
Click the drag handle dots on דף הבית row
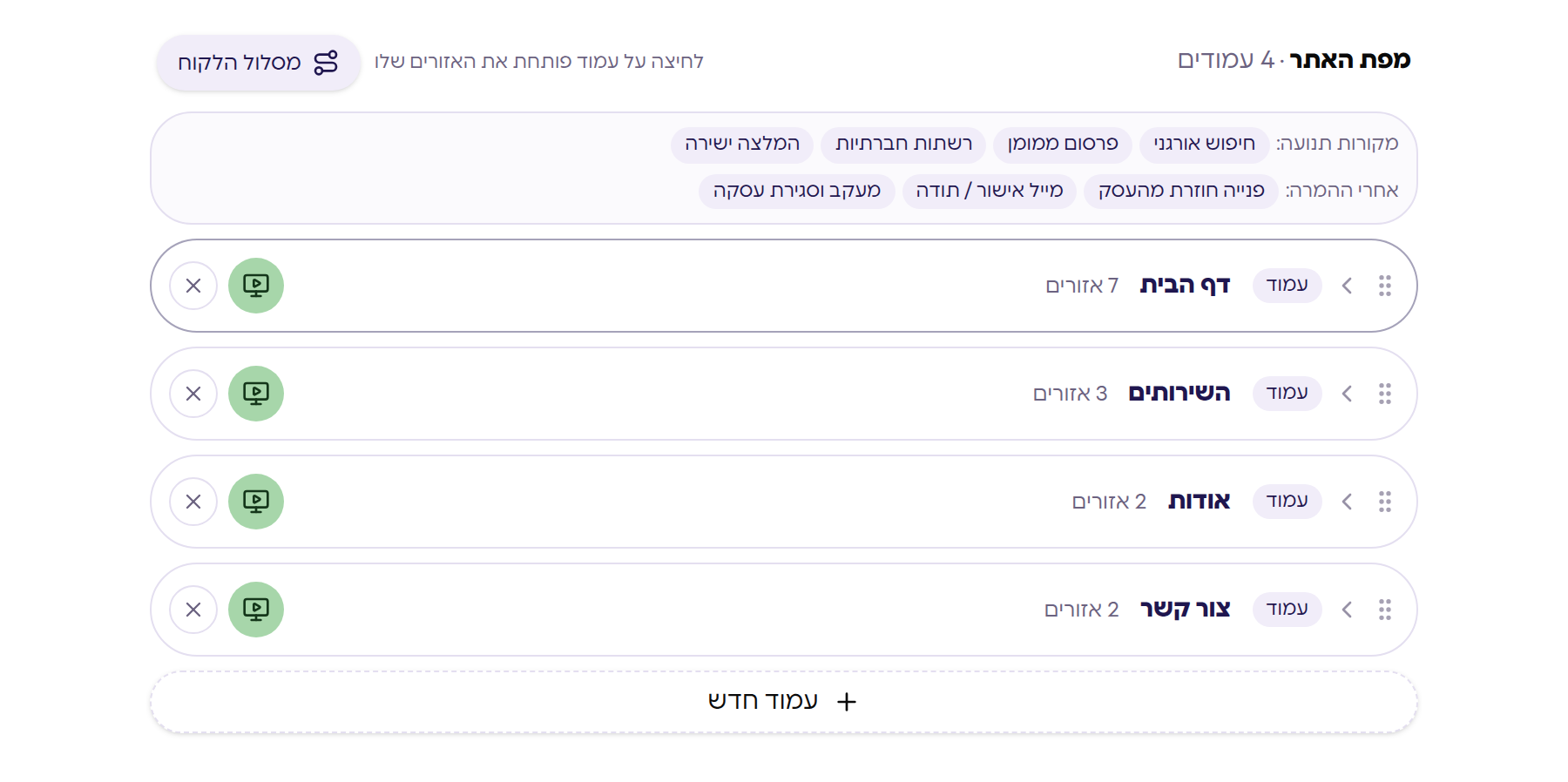(1385, 286)
